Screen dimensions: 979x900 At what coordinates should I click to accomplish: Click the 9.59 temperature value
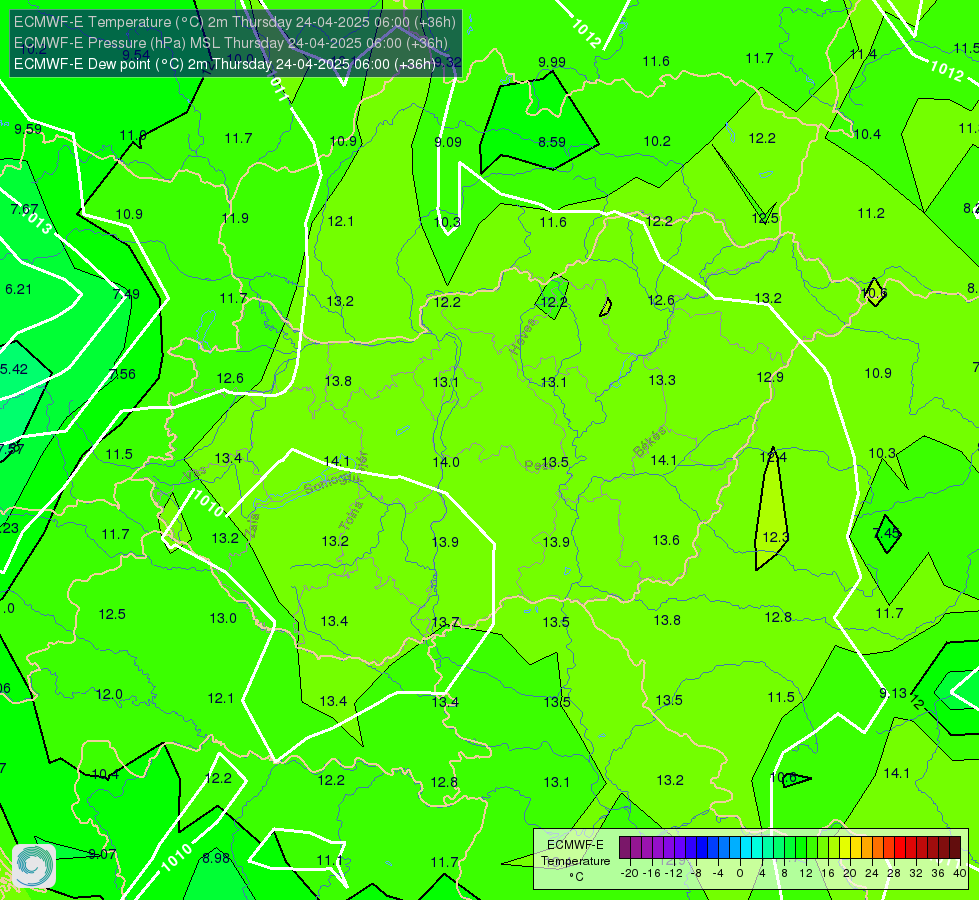click(28, 129)
